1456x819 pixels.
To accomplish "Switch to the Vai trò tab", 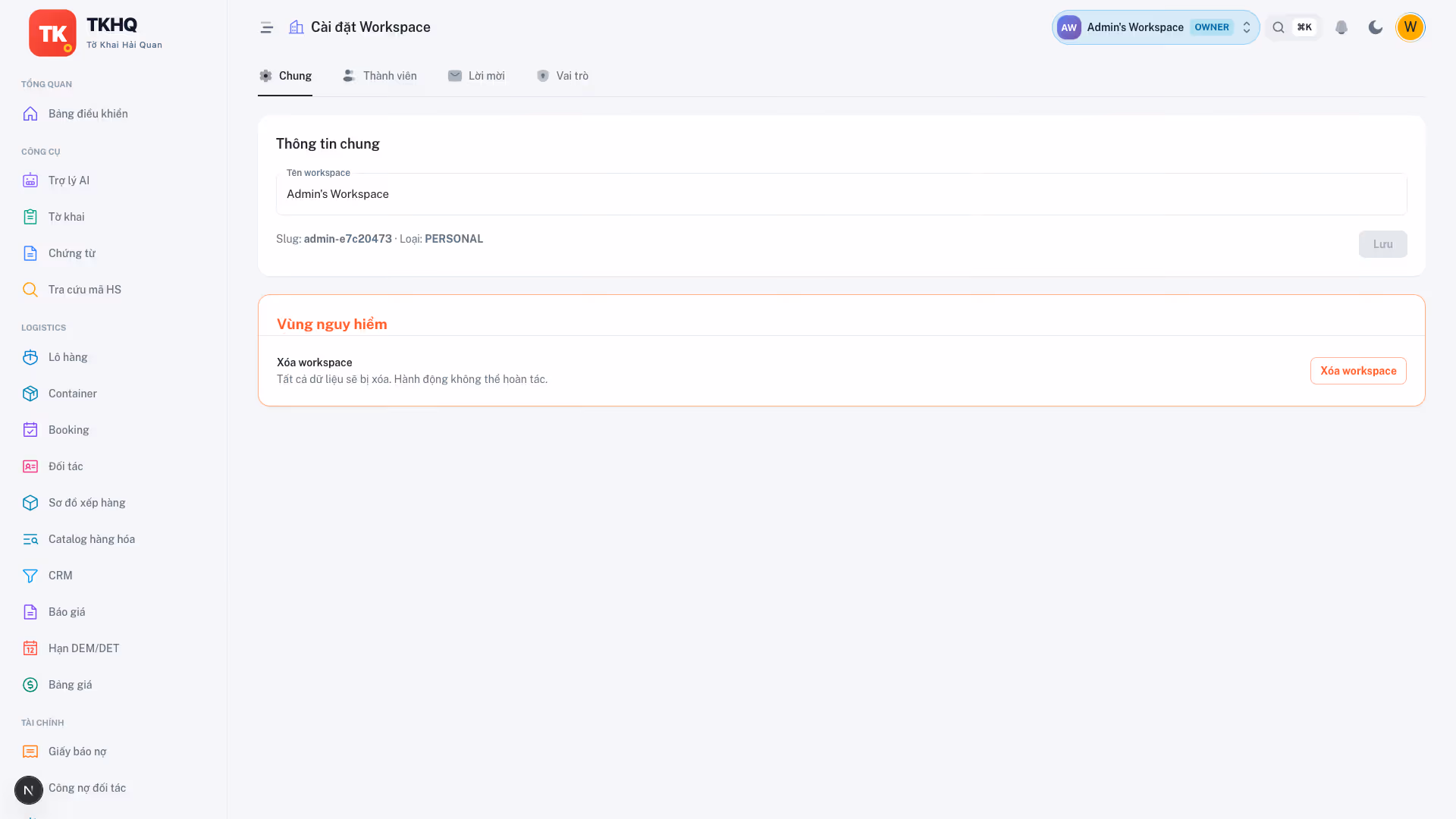I will click(563, 76).
